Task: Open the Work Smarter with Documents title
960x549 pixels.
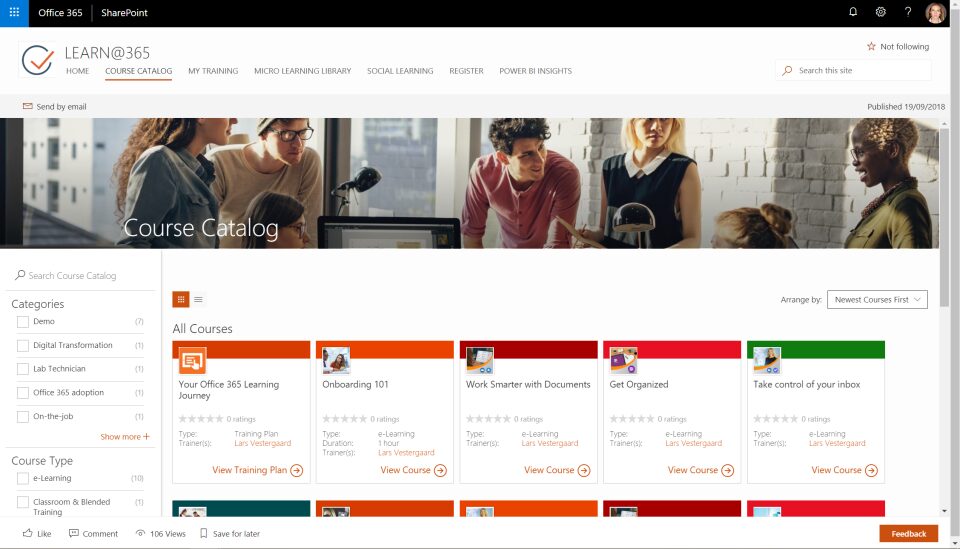Action: click(528, 384)
